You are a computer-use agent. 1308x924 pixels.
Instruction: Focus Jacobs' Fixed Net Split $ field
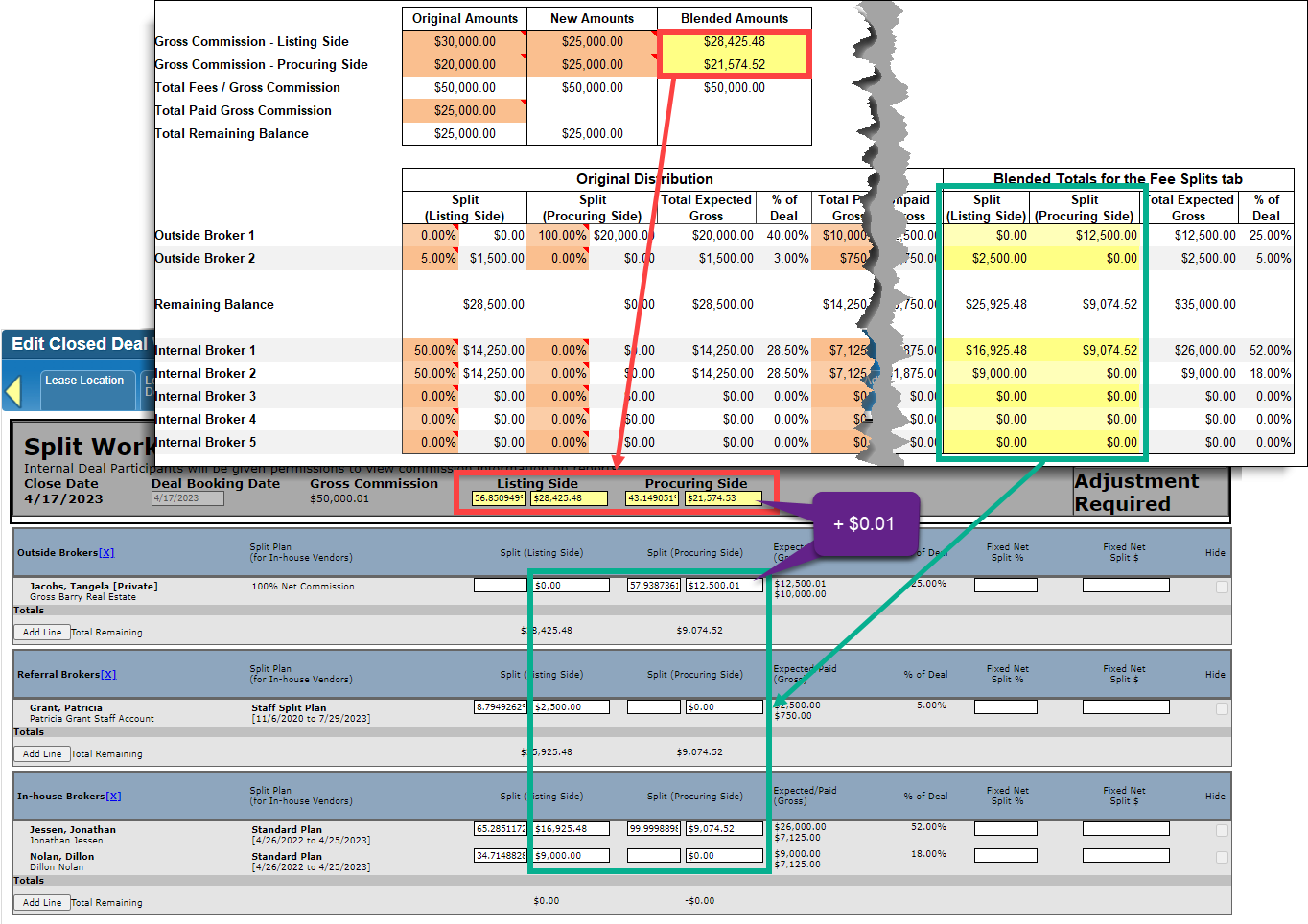[x=1126, y=586]
